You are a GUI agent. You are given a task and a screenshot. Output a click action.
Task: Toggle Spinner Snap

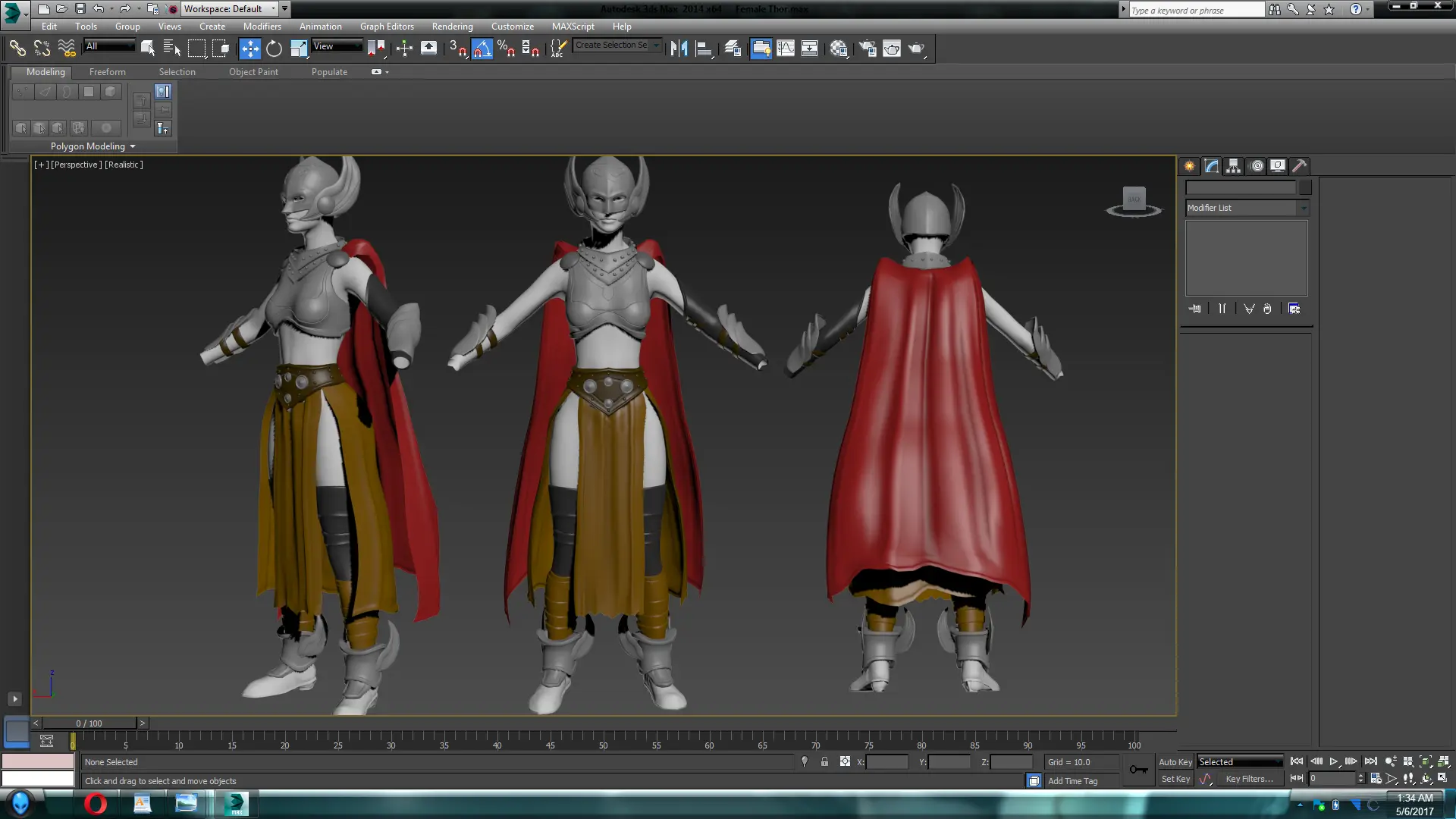530,49
